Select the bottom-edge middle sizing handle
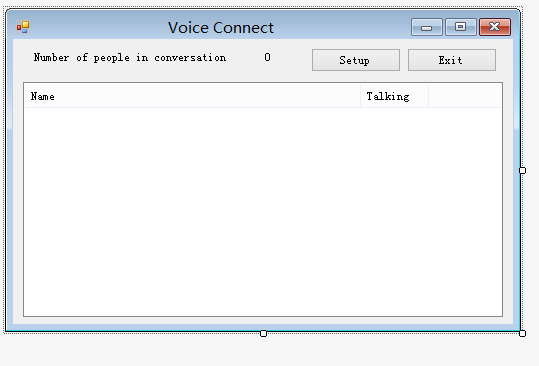 263,333
